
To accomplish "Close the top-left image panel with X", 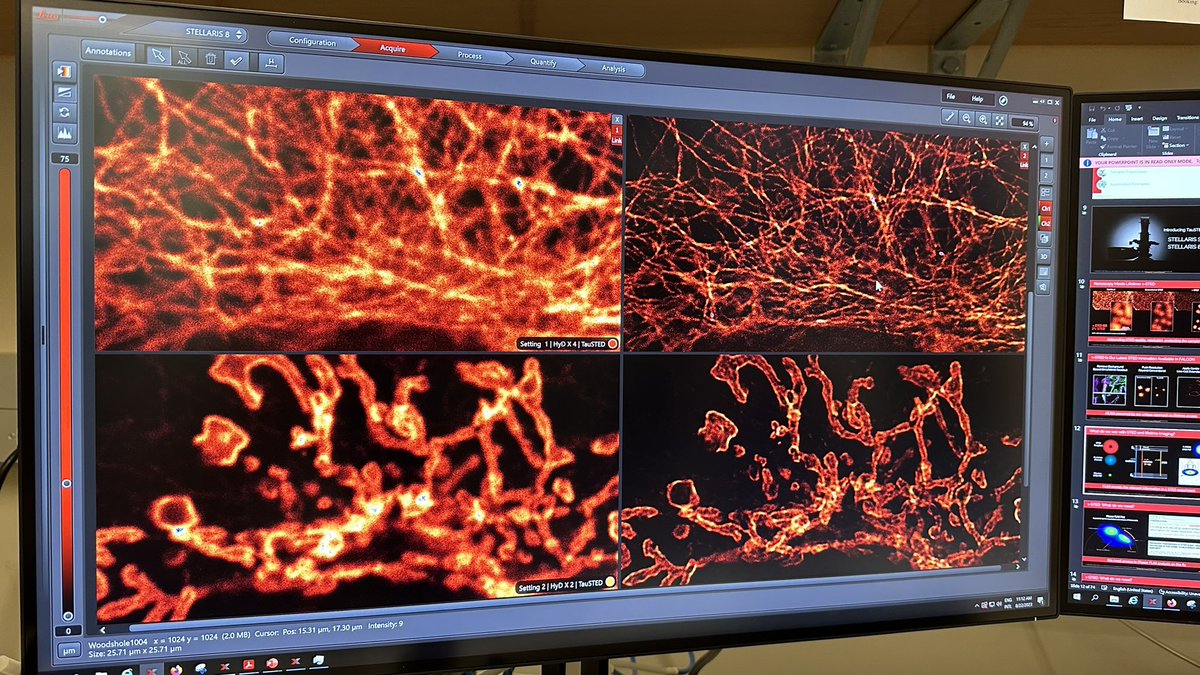I will click(617, 118).
